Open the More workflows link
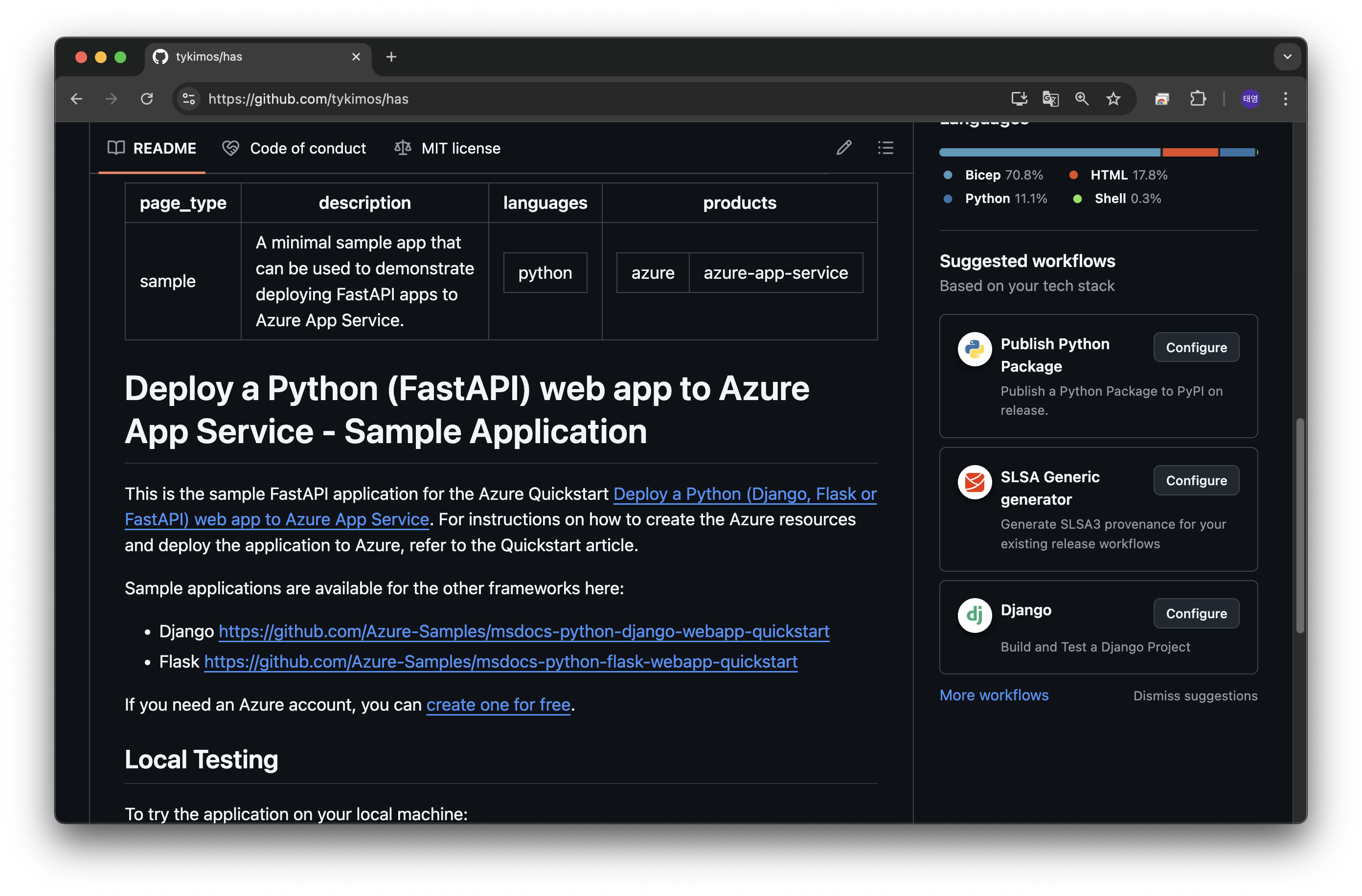Viewport: 1362px width, 896px height. pos(994,695)
